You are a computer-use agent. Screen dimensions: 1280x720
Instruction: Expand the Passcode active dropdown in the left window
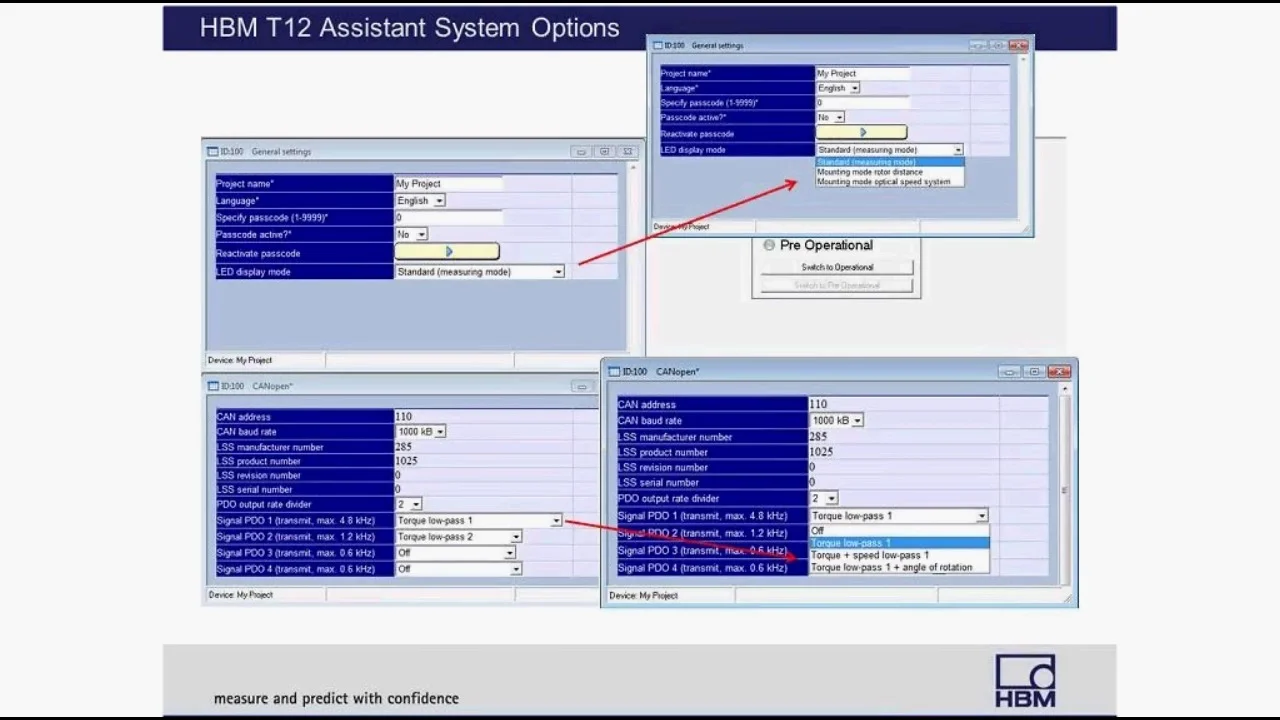pos(421,235)
